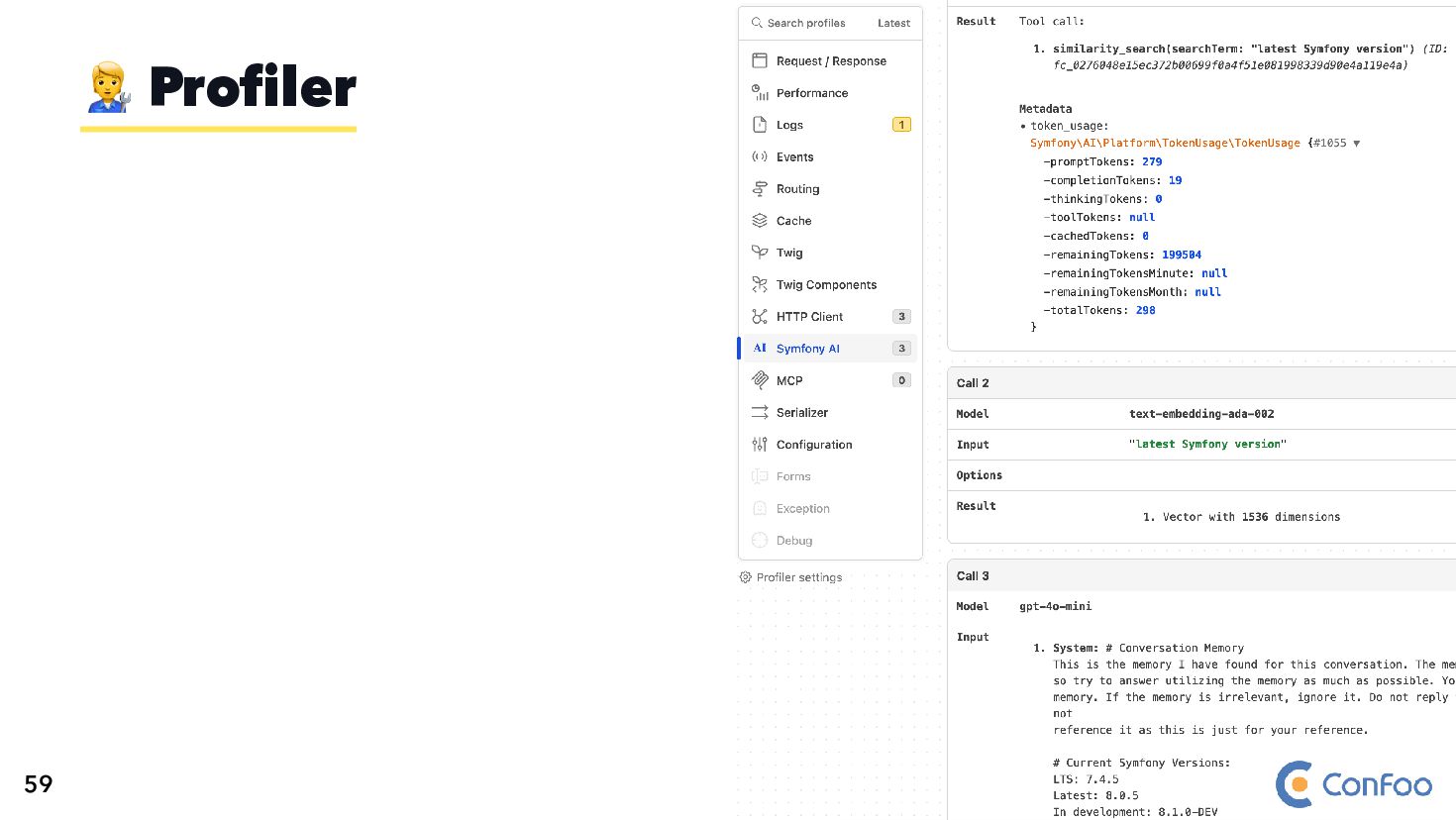1456x820 pixels.
Task: Open the Configuration panel
Action: click(x=830, y=445)
